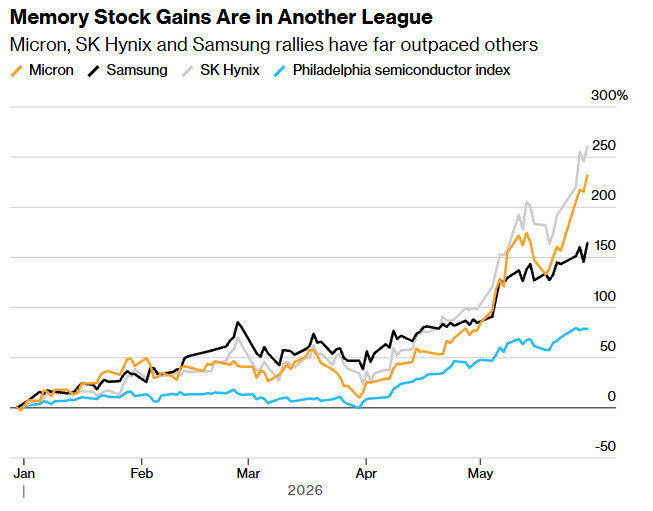Click the 300% y-axis label
Viewport: 653px width, 511px height.
pyautogui.click(x=609, y=95)
